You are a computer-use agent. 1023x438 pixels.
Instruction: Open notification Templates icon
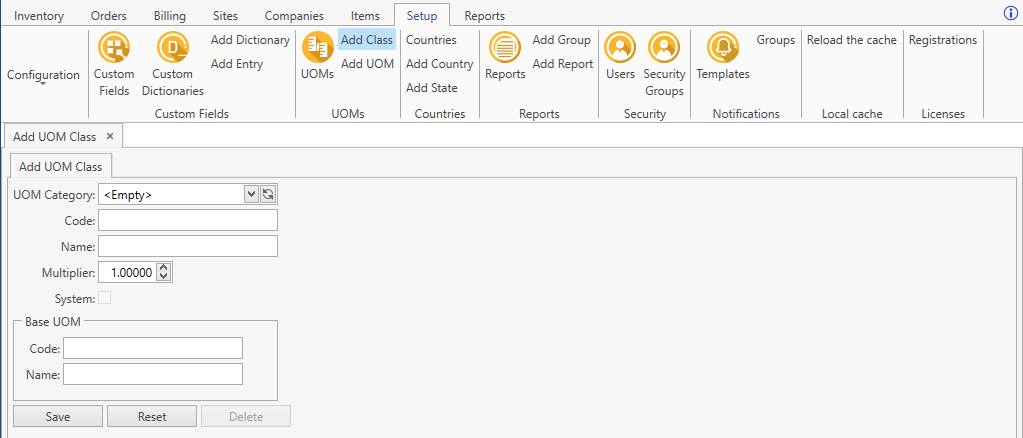(x=723, y=57)
